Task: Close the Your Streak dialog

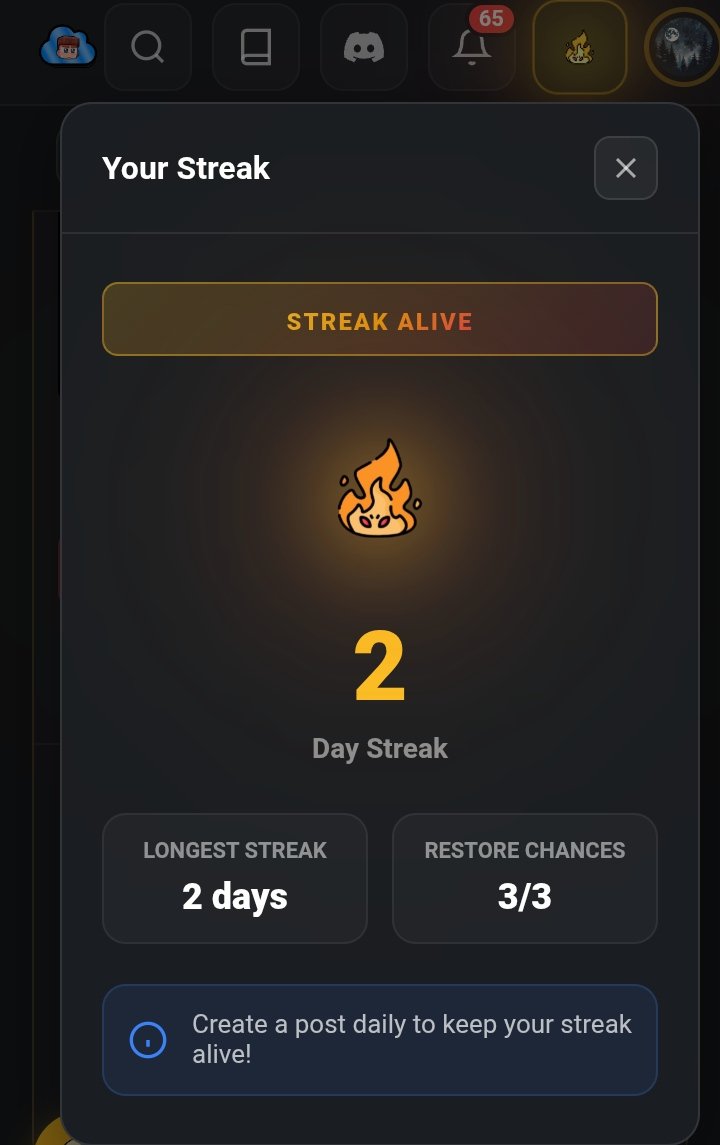Action: [626, 168]
